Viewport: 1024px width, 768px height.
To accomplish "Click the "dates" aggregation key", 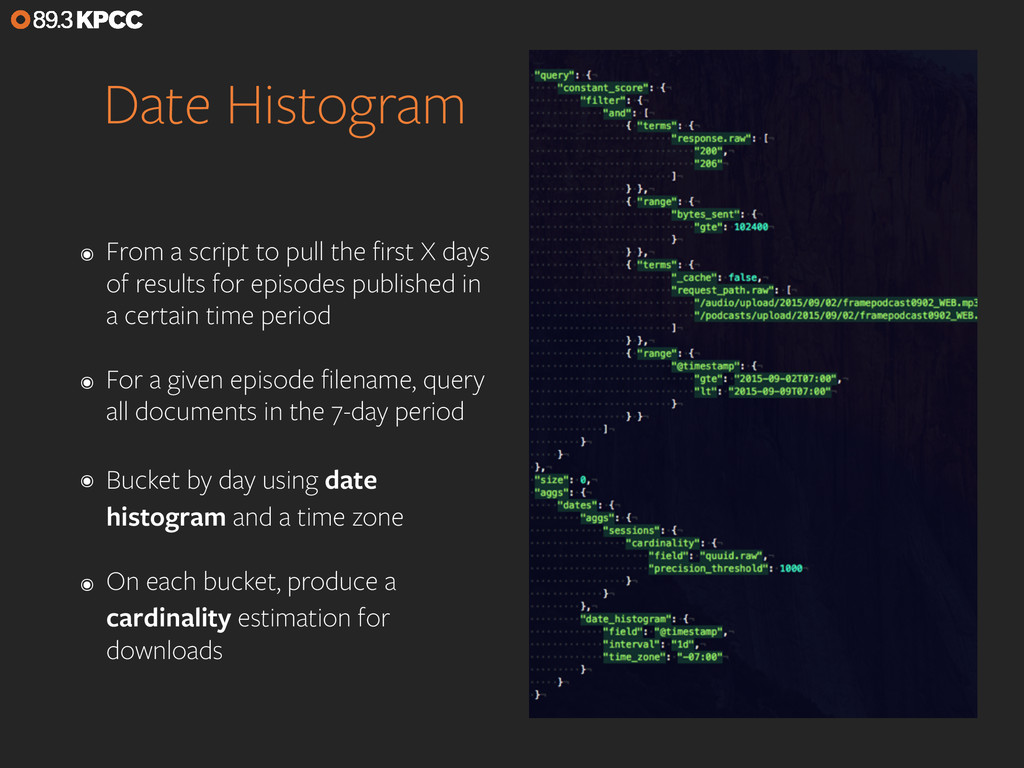I will pyautogui.click(x=577, y=505).
